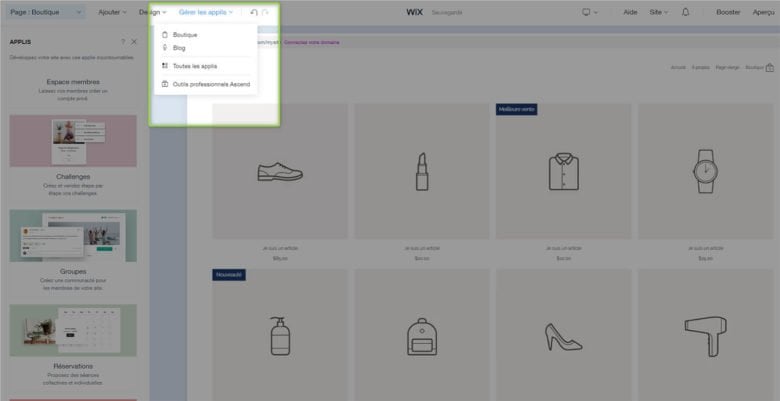Select the soap dispenser product image
Viewport: 780px width, 401px height.
[x=280, y=335]
